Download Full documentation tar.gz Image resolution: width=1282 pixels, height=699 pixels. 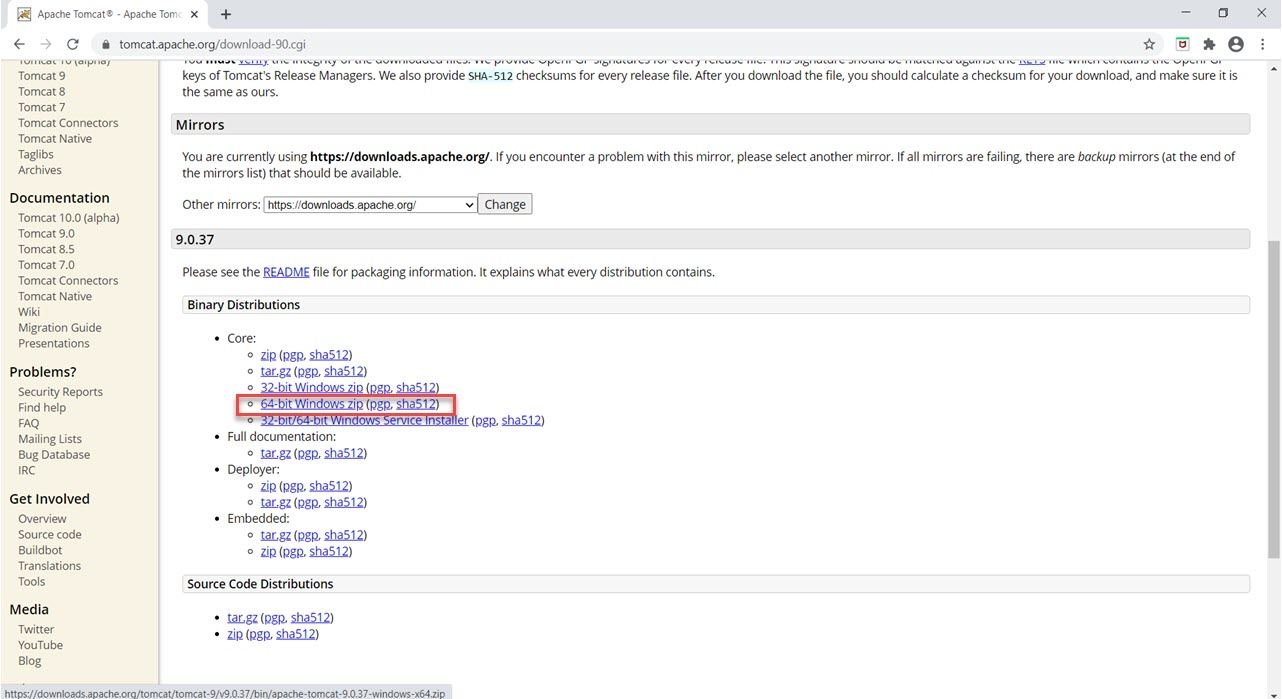[275, 453]
